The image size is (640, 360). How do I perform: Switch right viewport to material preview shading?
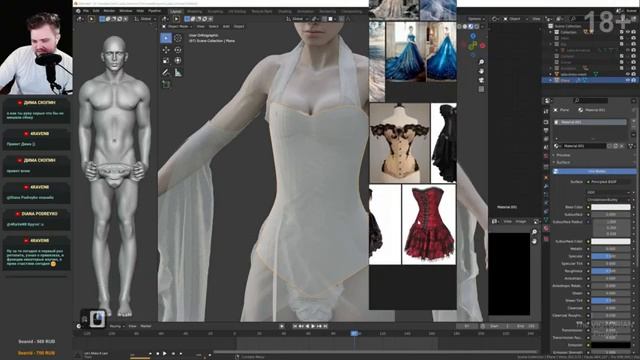[x=471, y=26]
